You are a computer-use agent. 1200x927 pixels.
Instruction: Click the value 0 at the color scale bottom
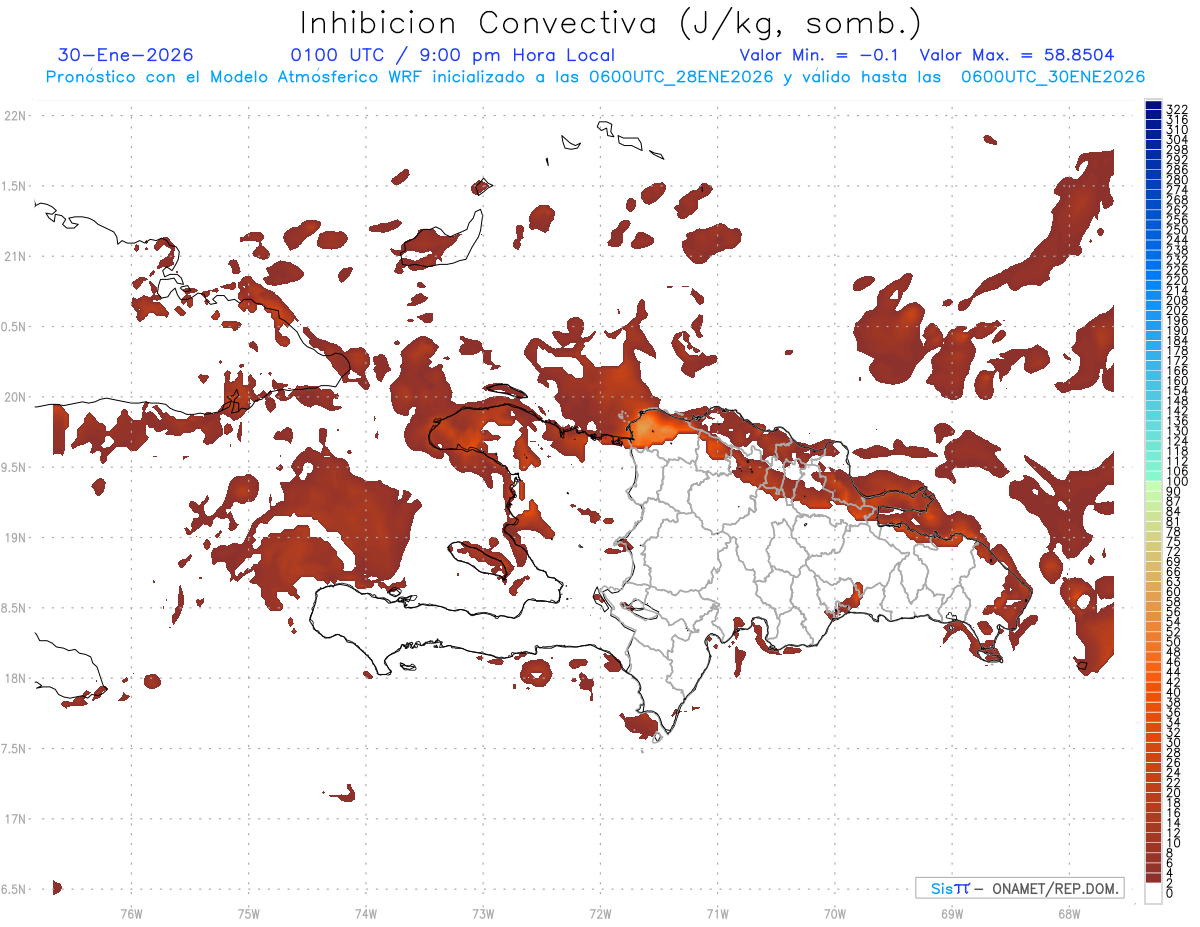pyautogui.click(x=1170, y=892)
